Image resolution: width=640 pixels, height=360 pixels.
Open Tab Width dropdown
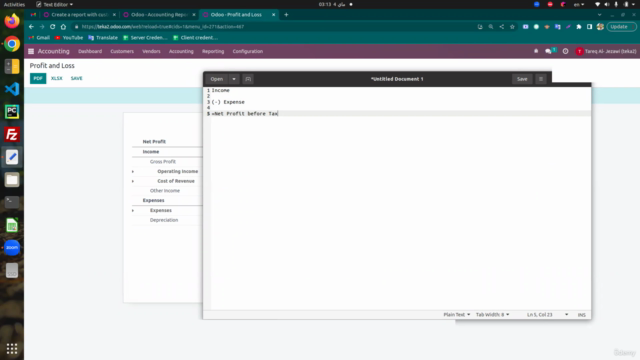click(x=492, y=315)
